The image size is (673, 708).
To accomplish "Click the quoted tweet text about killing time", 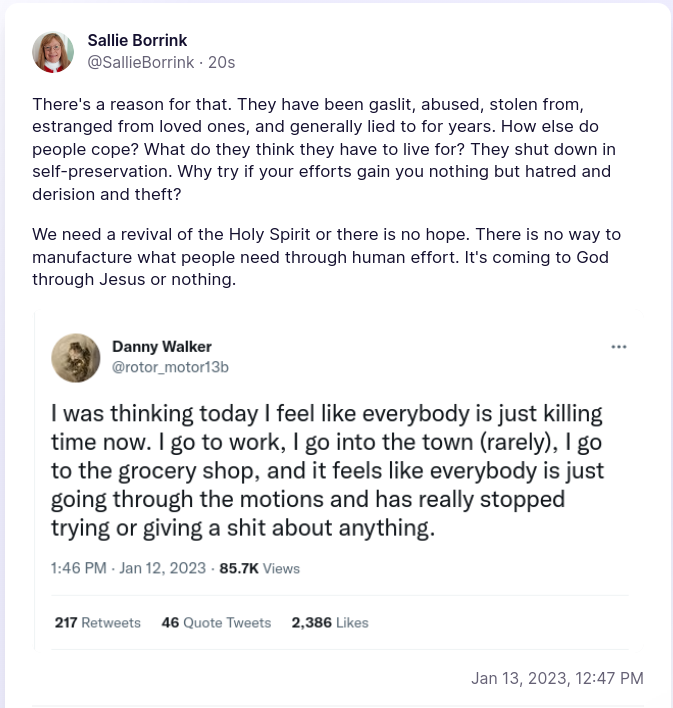I will [x=327, y=470].
